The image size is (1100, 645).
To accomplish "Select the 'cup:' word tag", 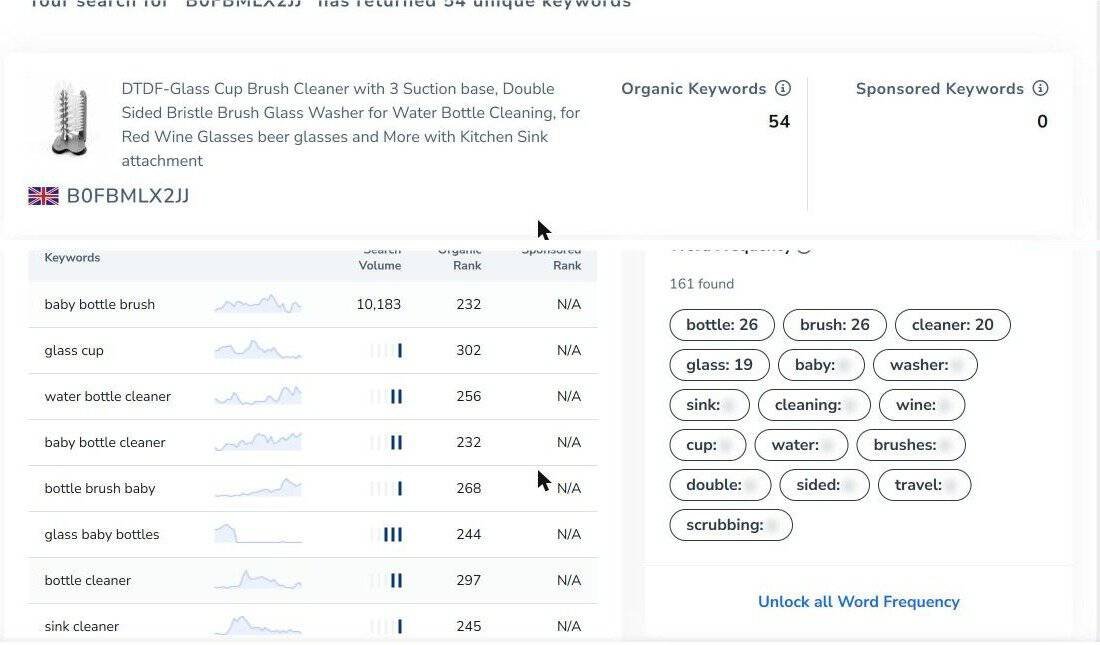I will 708,445.
